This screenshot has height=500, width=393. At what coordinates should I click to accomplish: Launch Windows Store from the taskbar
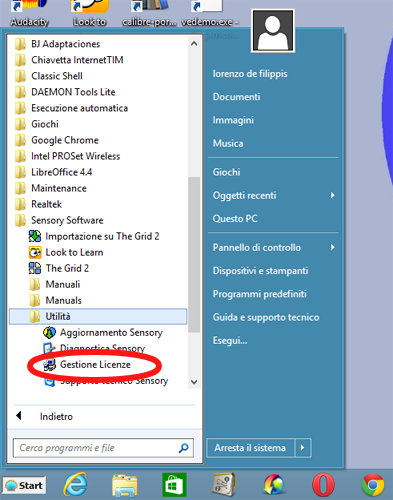174,485
